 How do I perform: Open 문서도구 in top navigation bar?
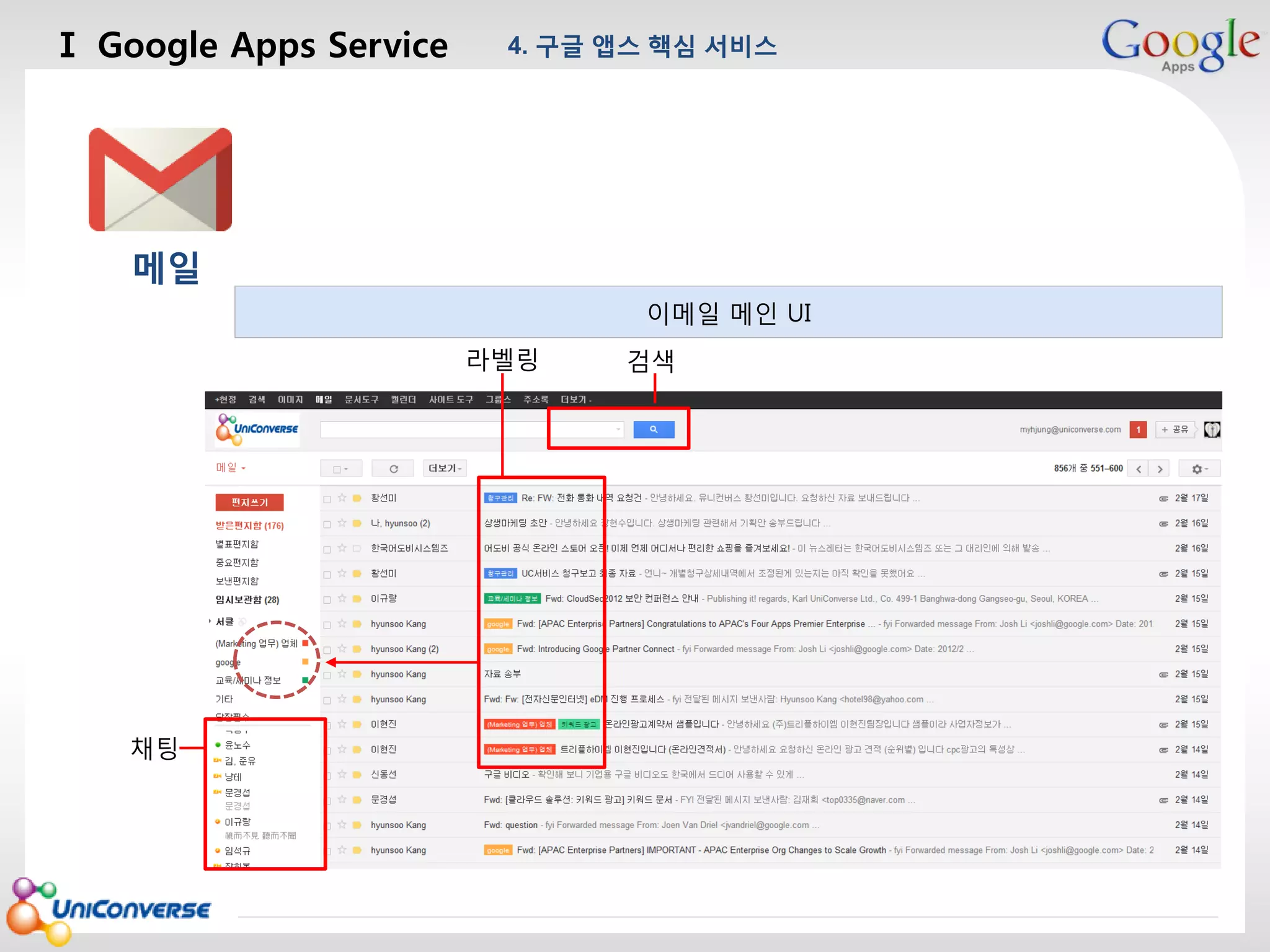(361, 400)
